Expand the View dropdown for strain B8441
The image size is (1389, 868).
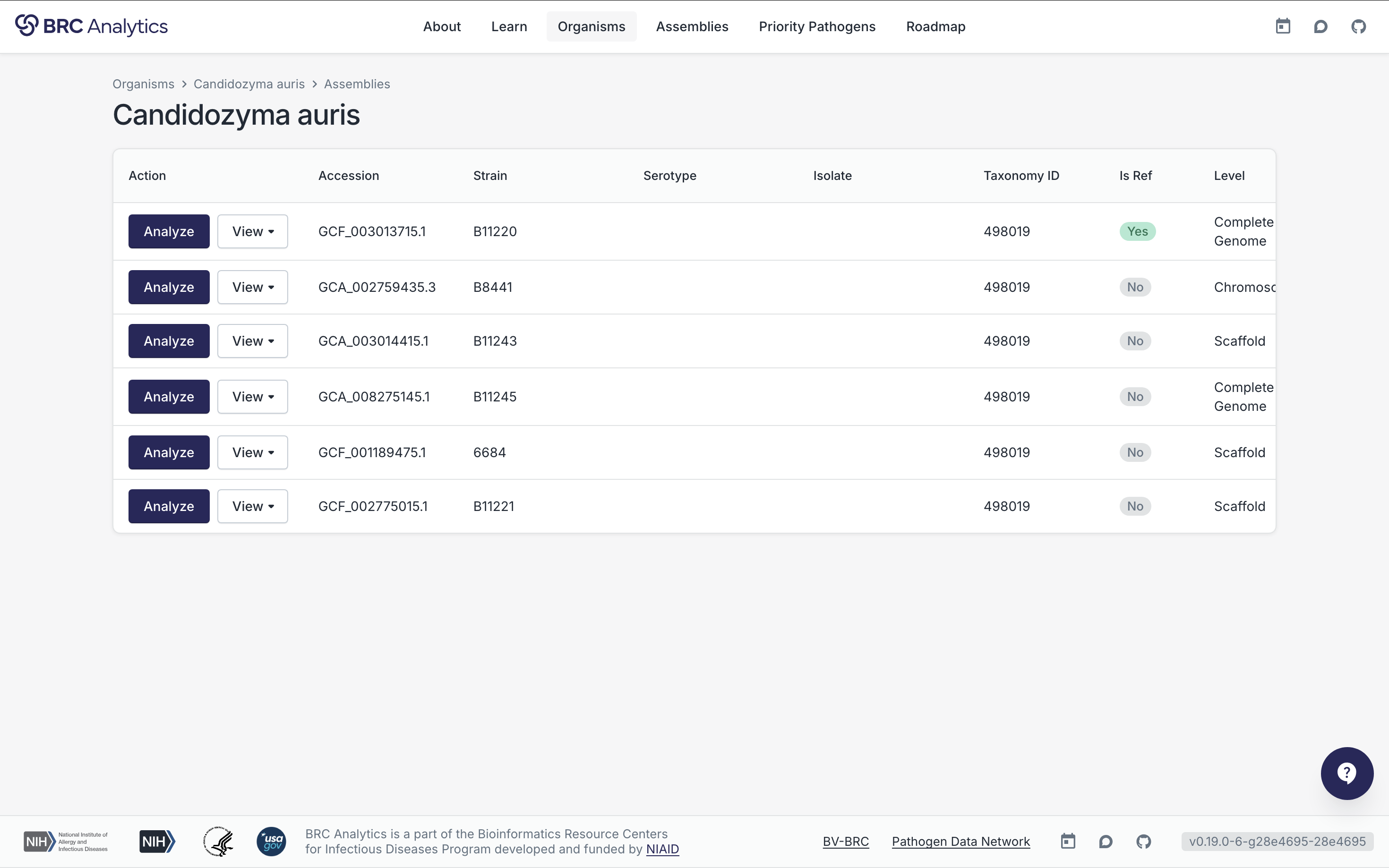(252, 287)
